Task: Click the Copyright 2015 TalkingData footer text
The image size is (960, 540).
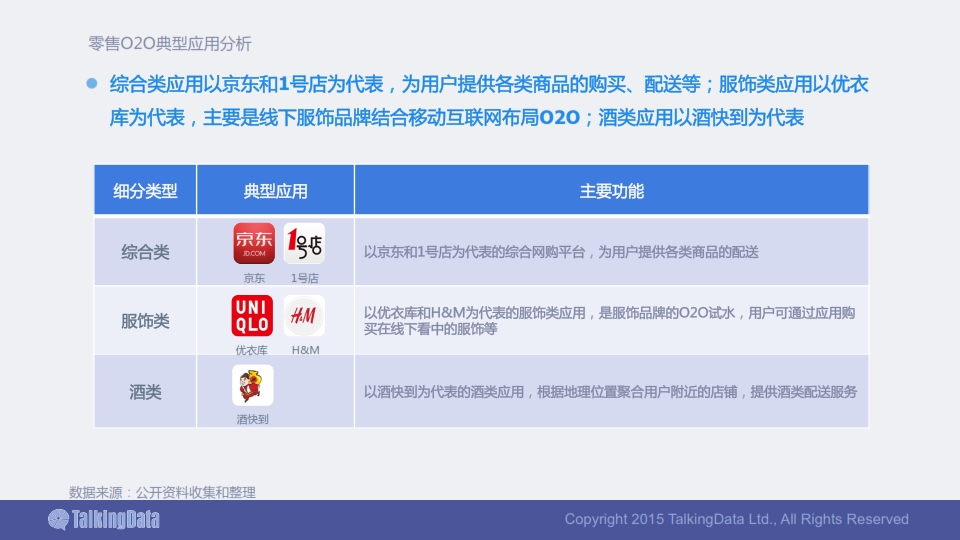Action: click(x=737, y=519)
